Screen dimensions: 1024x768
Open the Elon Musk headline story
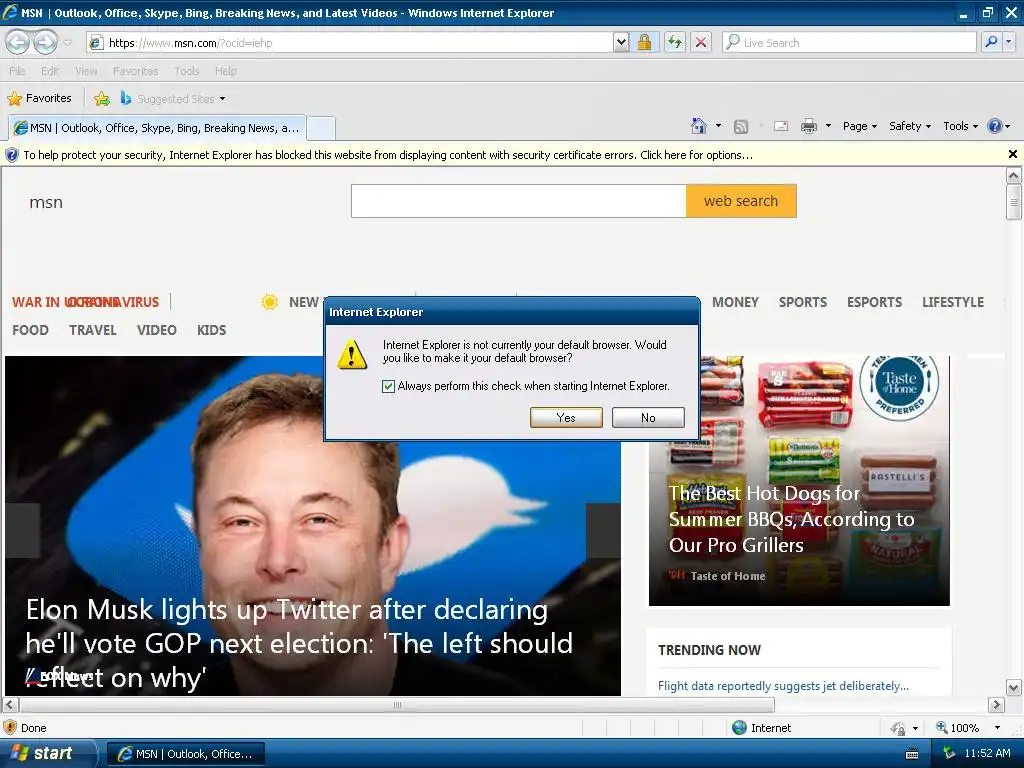point(299,643)
